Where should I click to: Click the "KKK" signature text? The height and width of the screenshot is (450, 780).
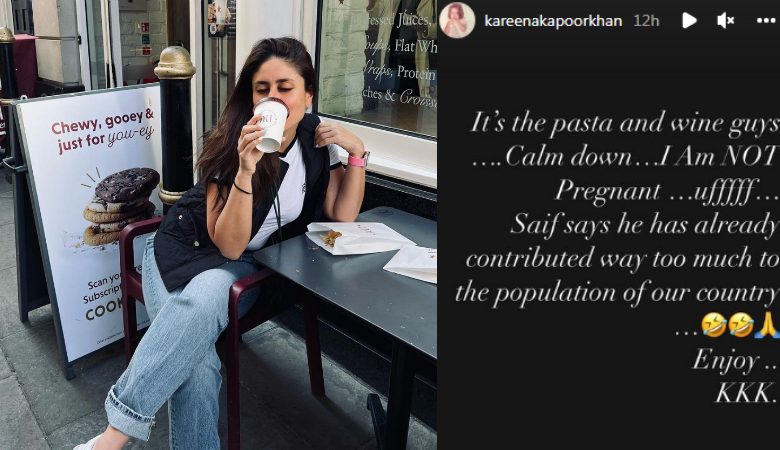[746, 393]
